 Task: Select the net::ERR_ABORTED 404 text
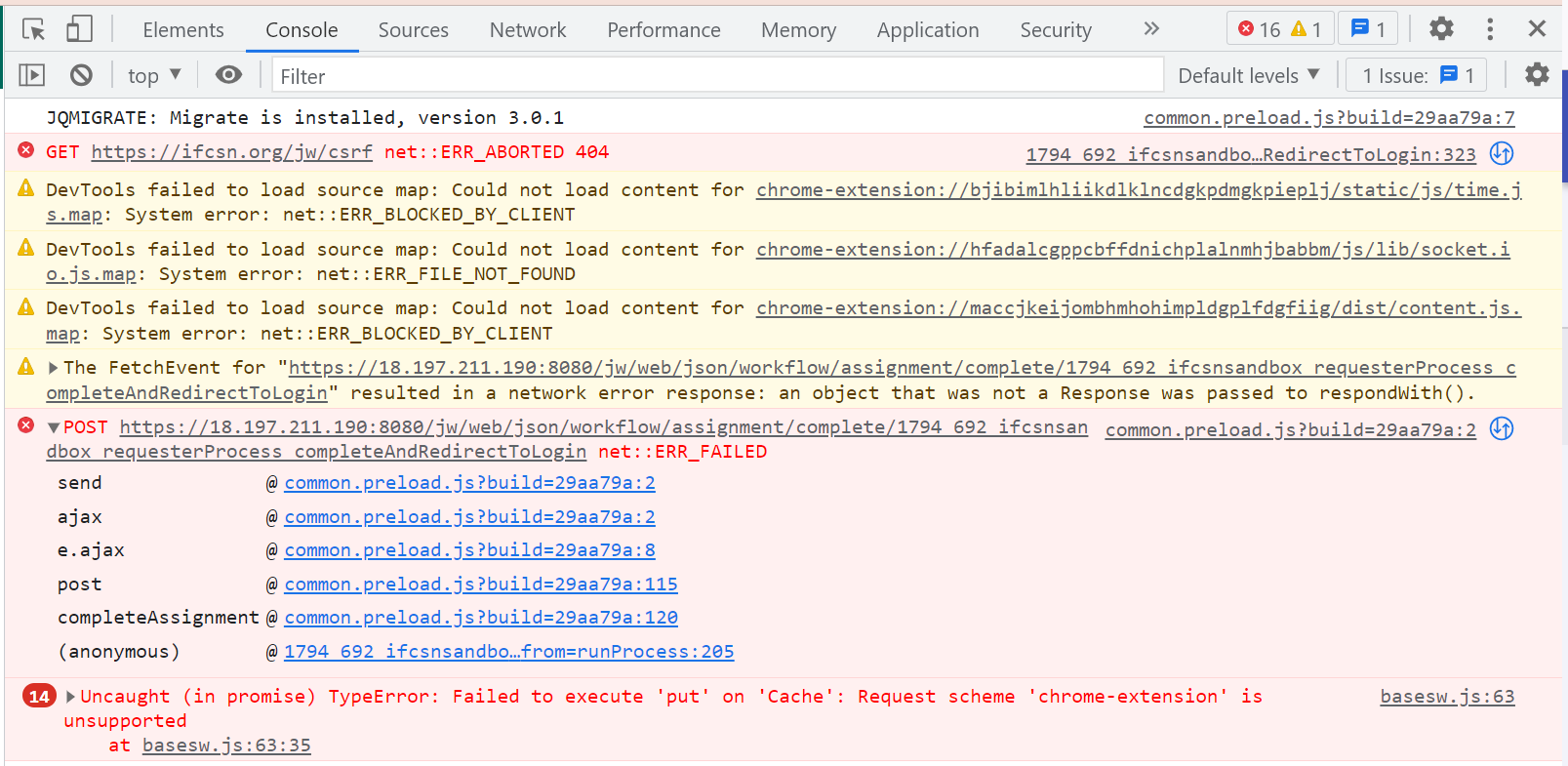[x=497, y=152]
